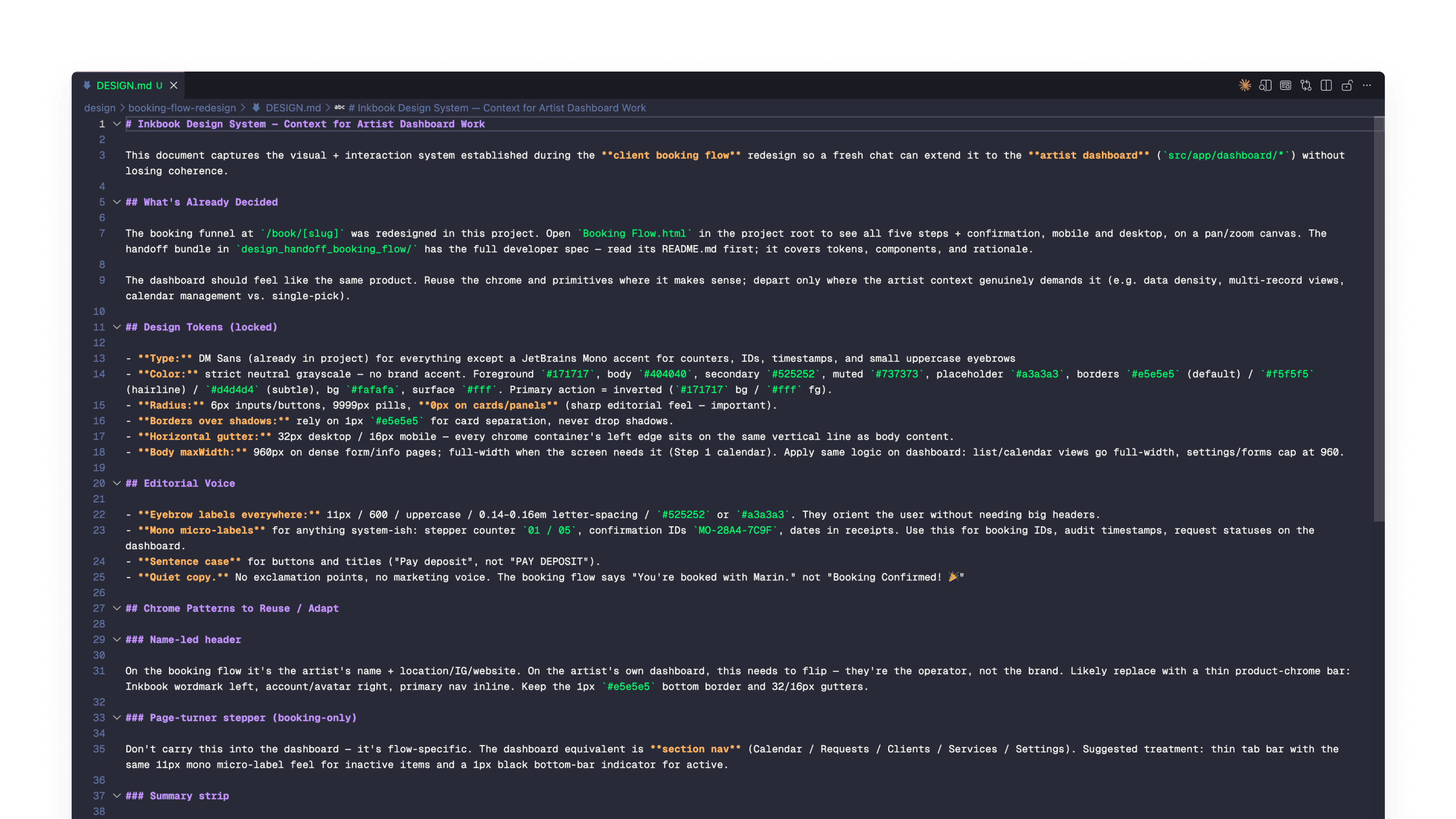The image size is (1456, 819).
Task: Open the booking-flow-redesign breadcrumb
Action: tap(182, 108)
